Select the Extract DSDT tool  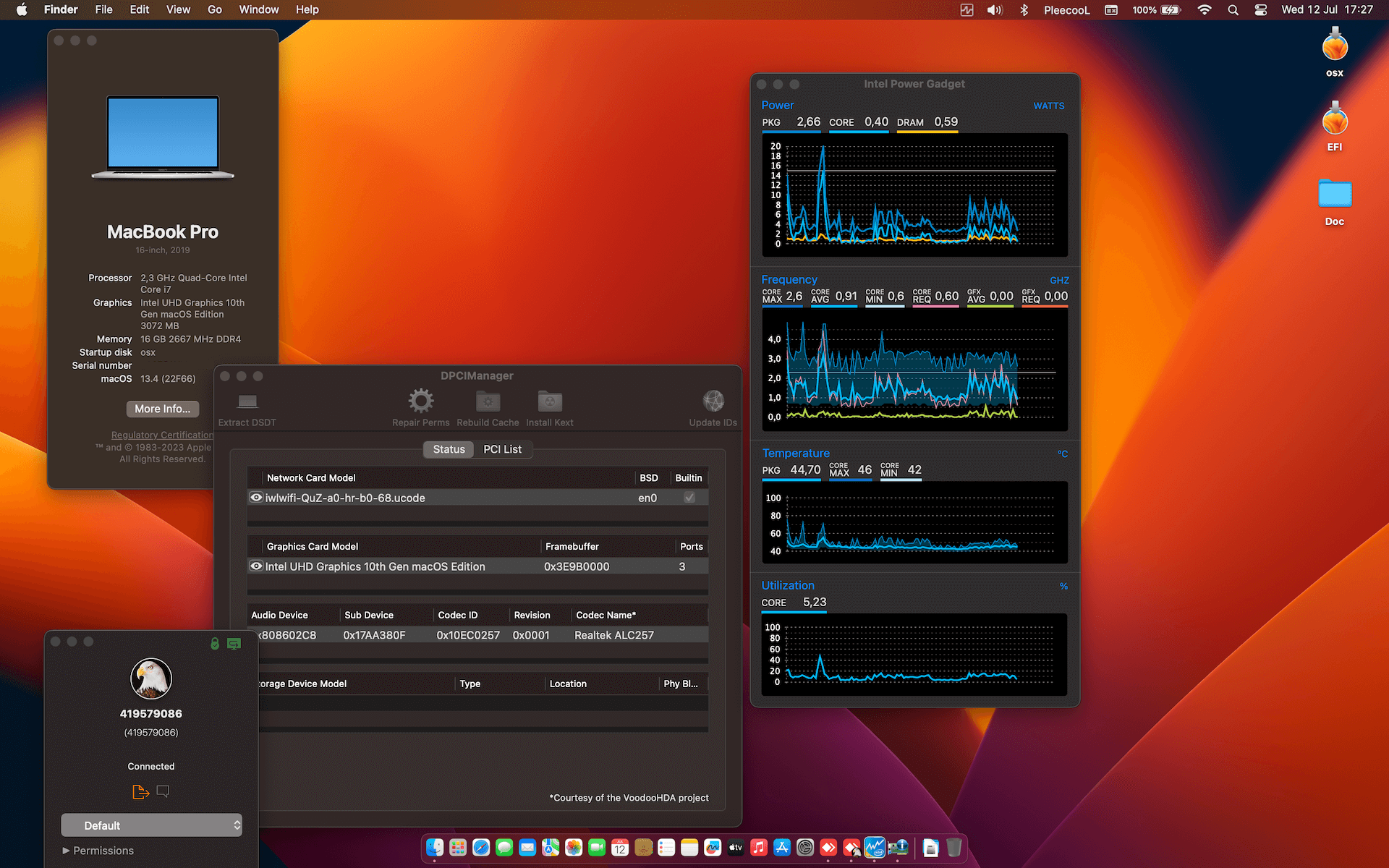[x=247, y=401]
